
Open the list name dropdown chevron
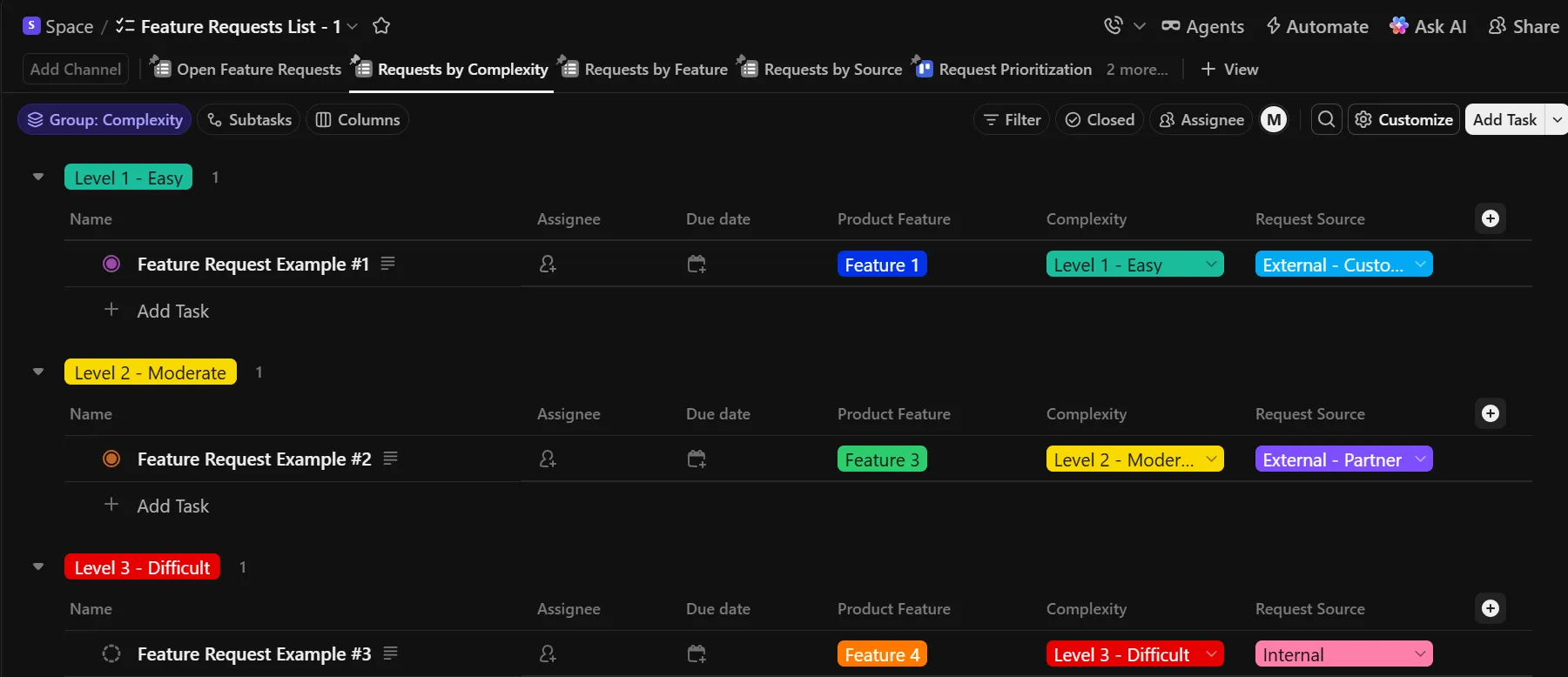pyautogui.click(x=352, y=26)
